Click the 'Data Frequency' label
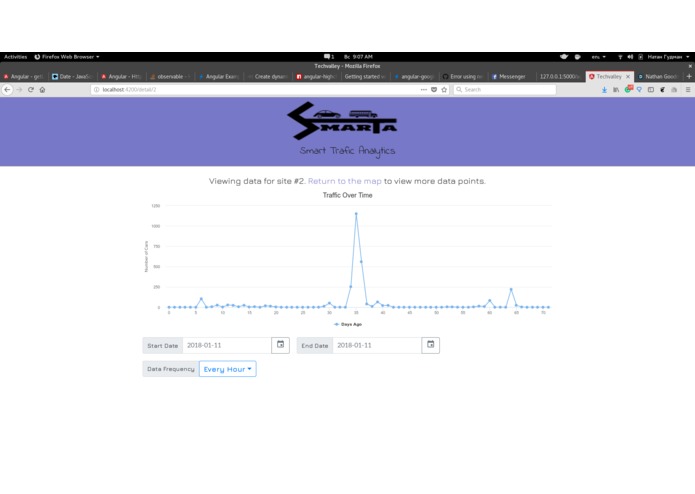 (x=171, y=369)
